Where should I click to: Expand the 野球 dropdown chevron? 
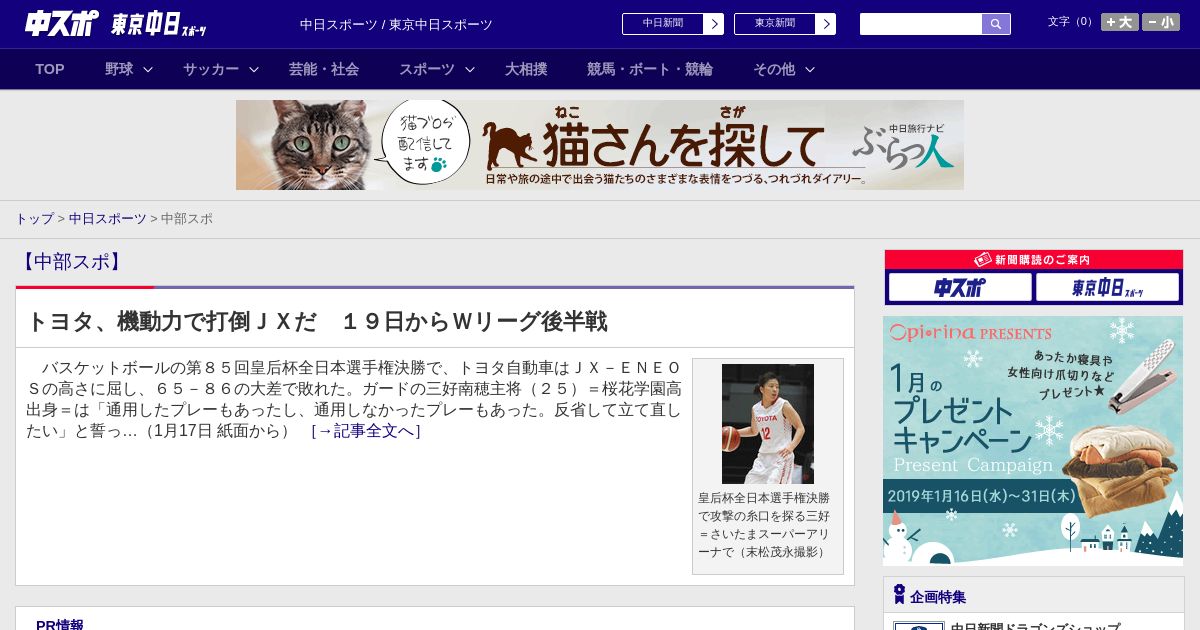click(x=148, y=69)
